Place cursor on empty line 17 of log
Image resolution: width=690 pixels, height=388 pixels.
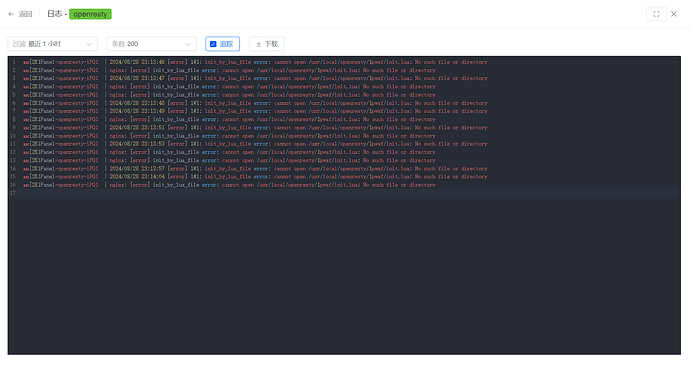pyautogui.click(x=351, y=193)
